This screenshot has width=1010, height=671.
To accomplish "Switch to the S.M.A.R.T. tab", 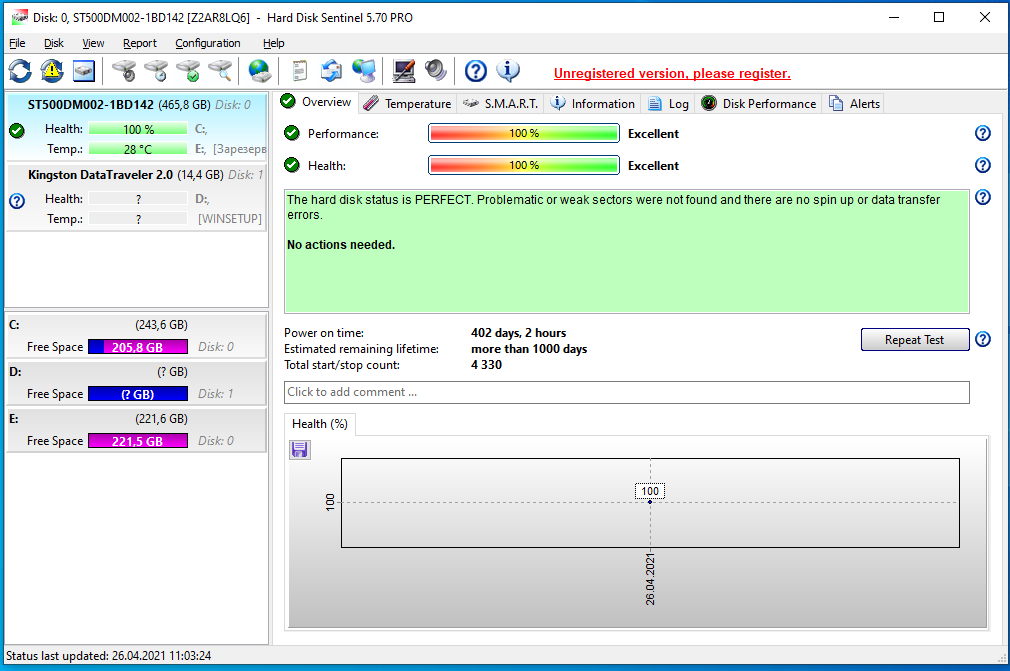I will point(501,103).
